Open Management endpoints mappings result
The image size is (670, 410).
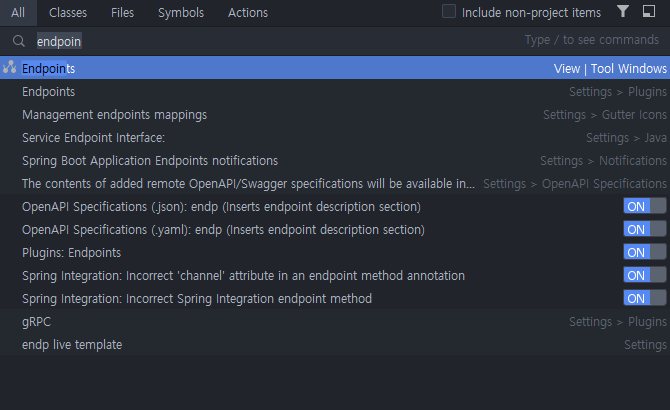point(335,114)
